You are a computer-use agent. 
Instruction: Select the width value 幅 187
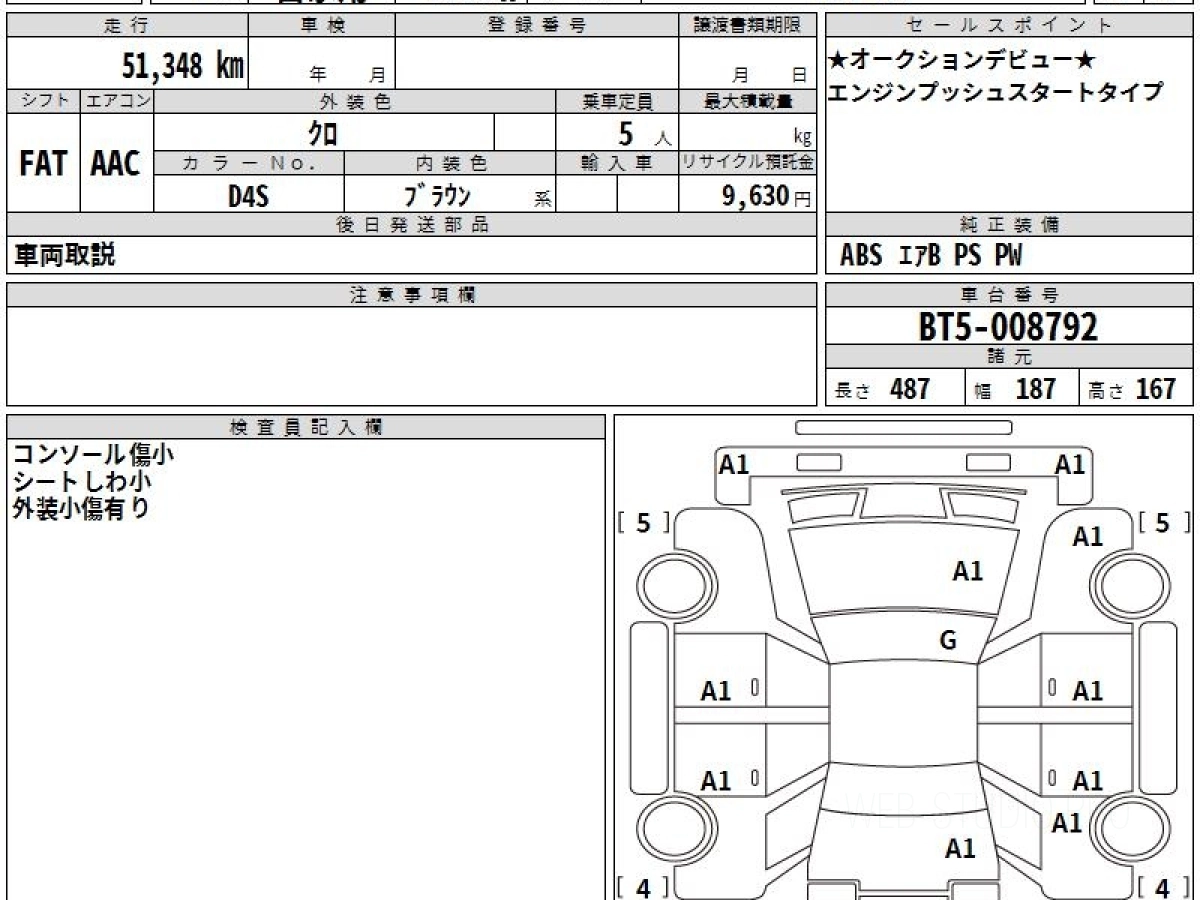pyautogui.click(x=1015, y=389)
